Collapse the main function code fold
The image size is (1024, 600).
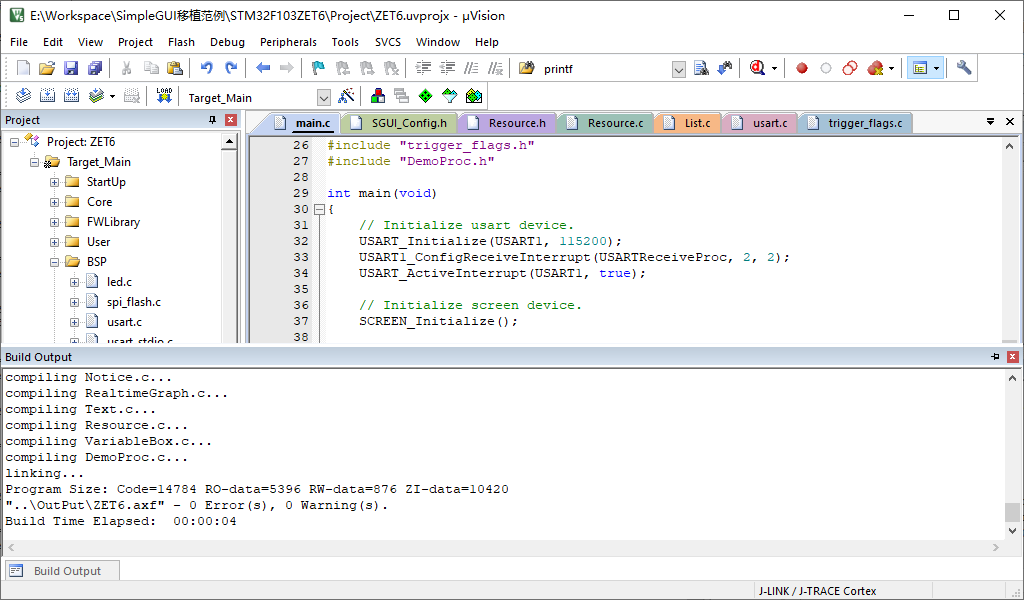(319, 210)
